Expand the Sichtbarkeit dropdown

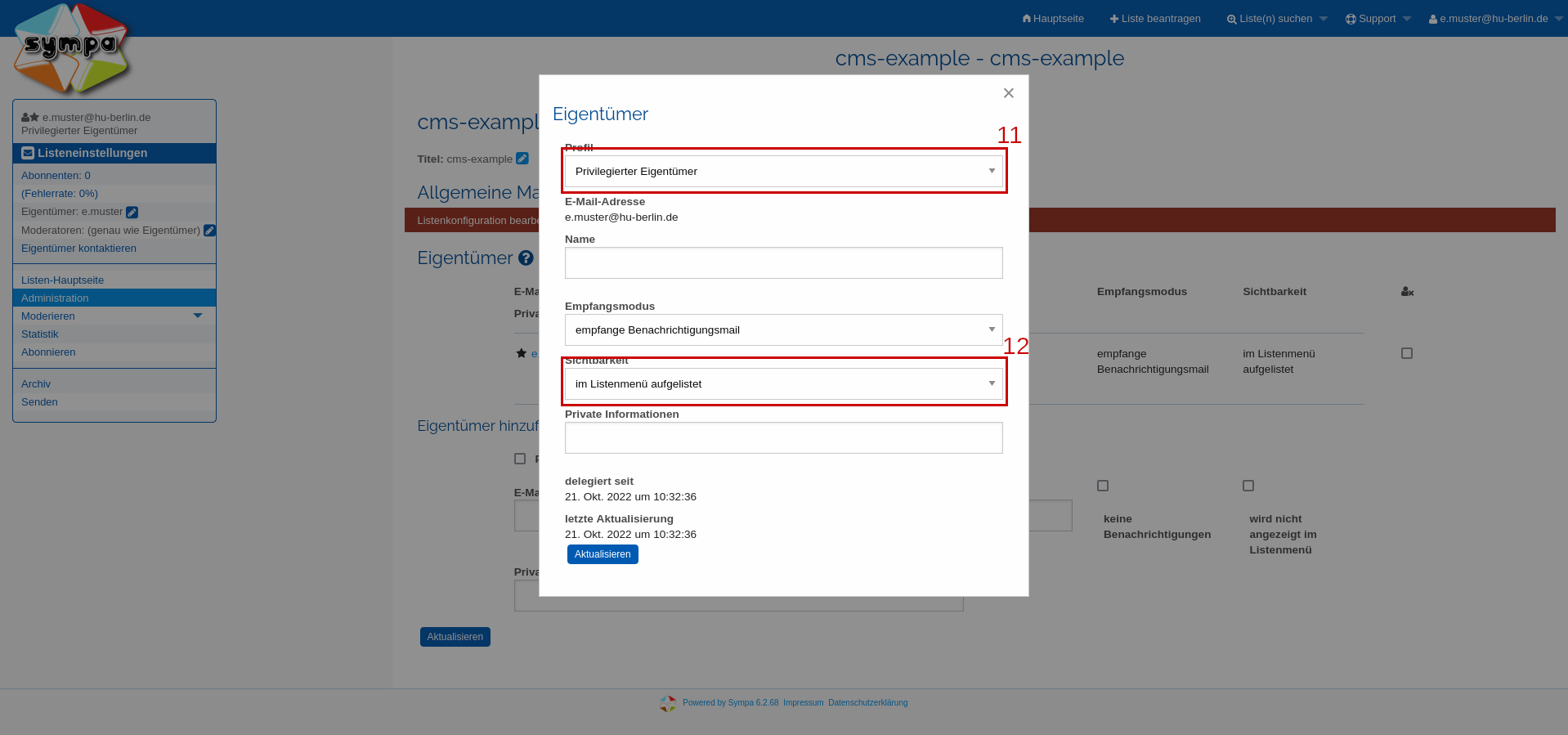(783, 384)
